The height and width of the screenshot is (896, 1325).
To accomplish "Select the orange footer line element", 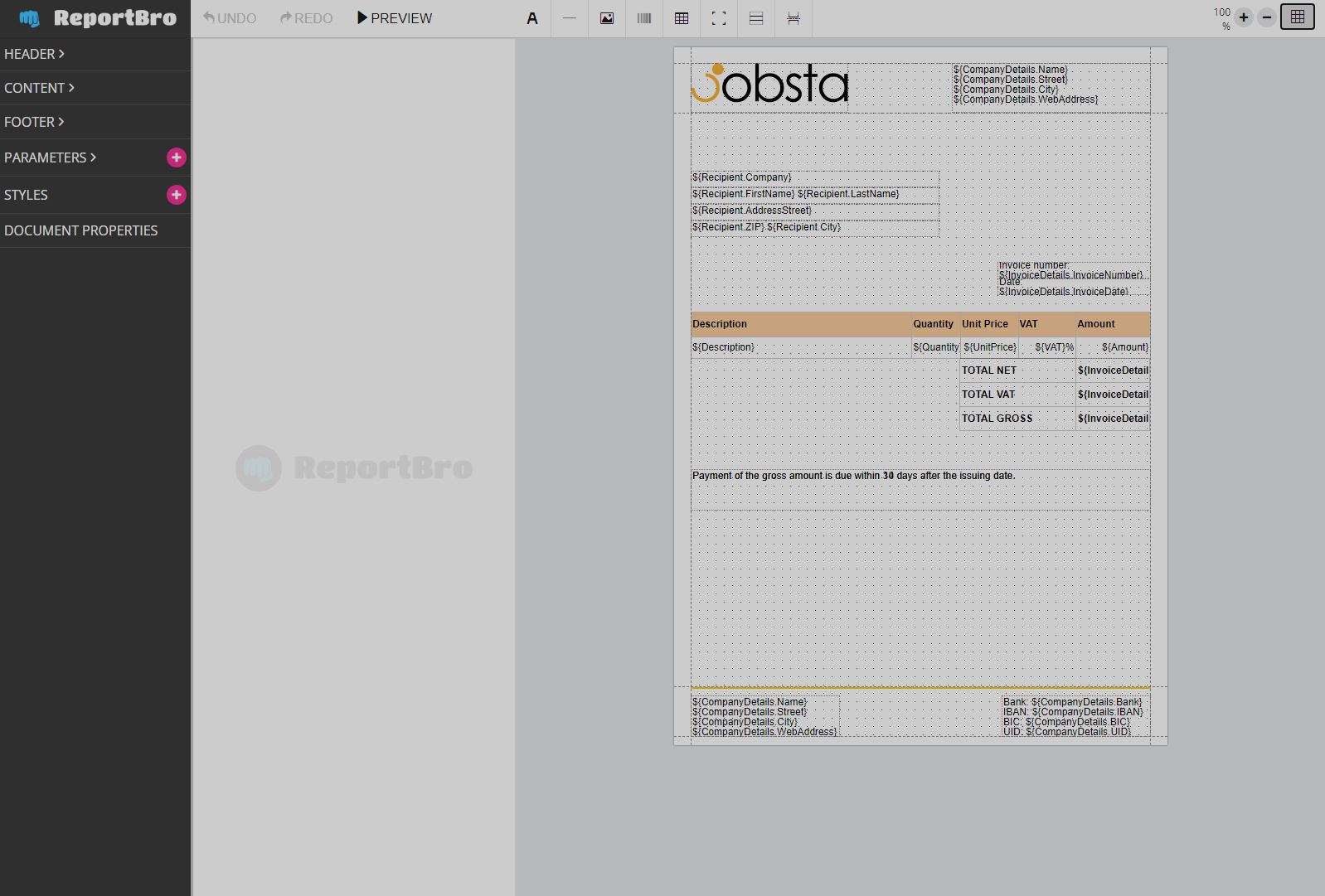I will pos(920,688).
